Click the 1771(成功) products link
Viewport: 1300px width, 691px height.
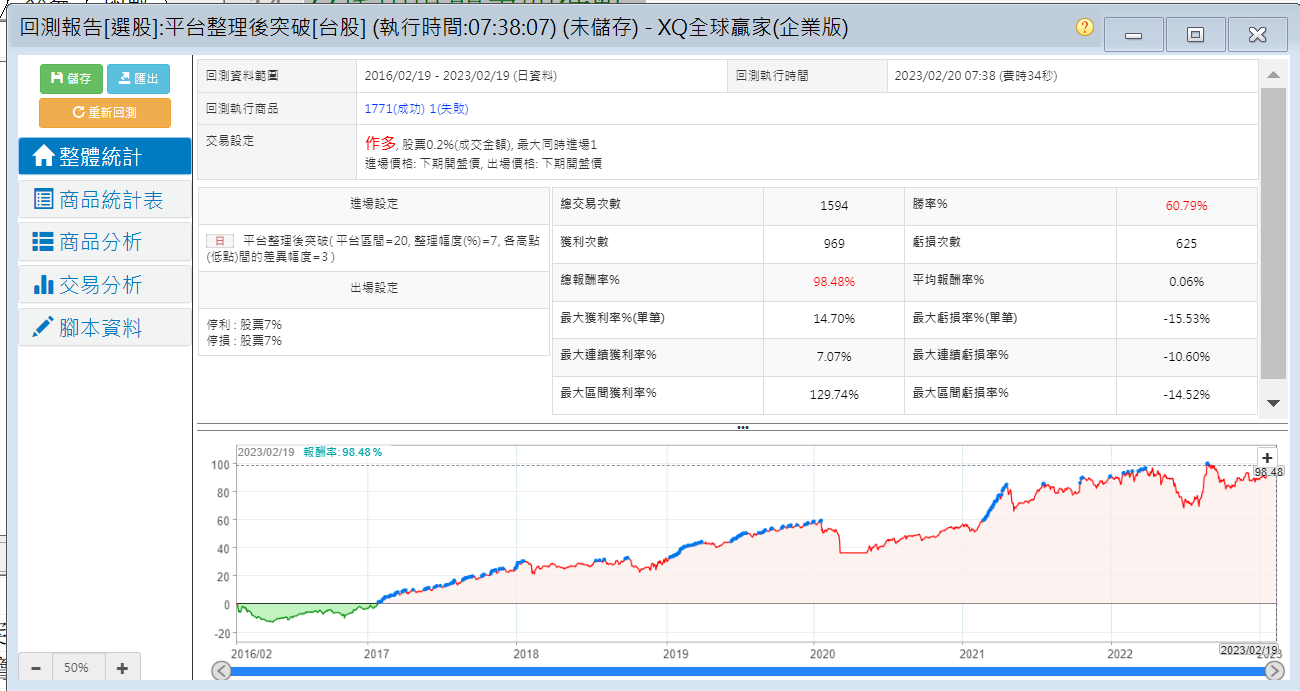click(x=394, y=109)
